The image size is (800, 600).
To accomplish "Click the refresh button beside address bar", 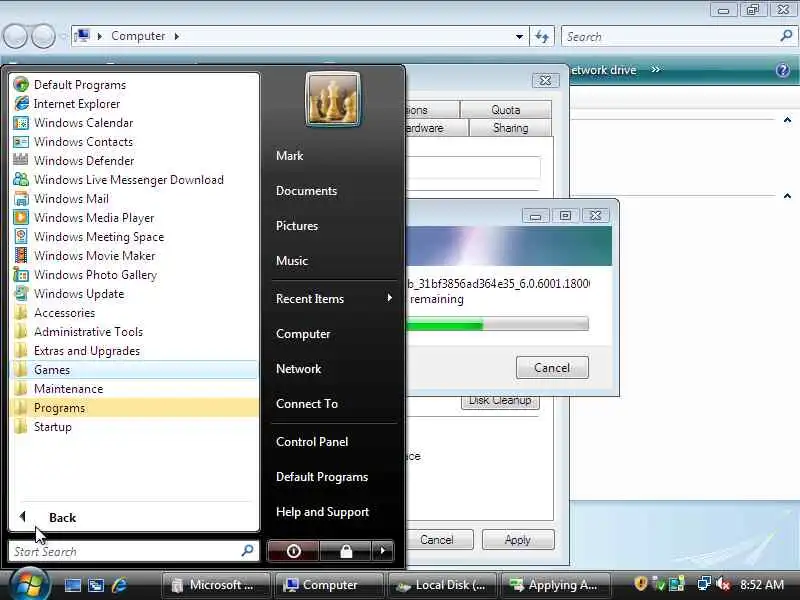I will pos(542,36).
